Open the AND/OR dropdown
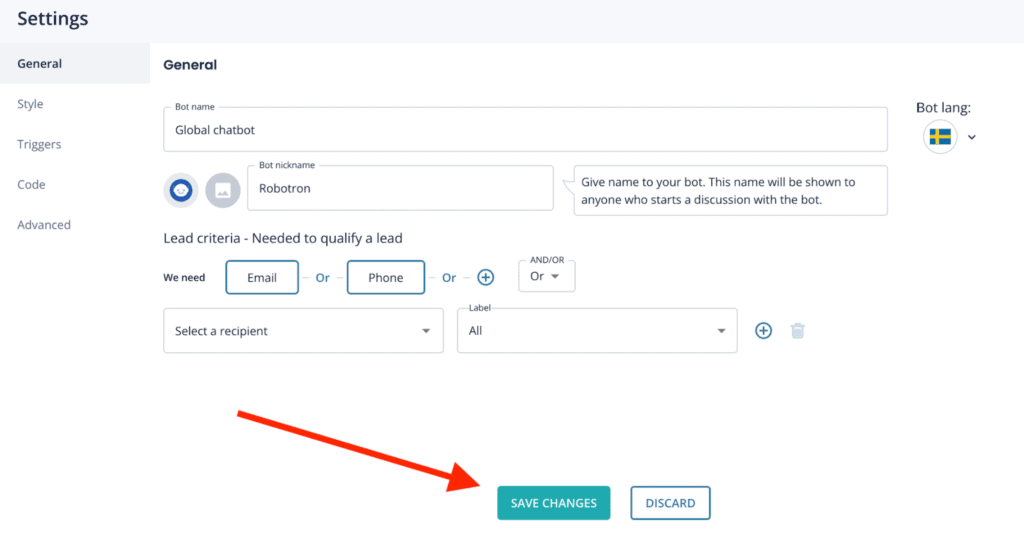This screenshot has height=540, width=1024. (x=546, y=276)
